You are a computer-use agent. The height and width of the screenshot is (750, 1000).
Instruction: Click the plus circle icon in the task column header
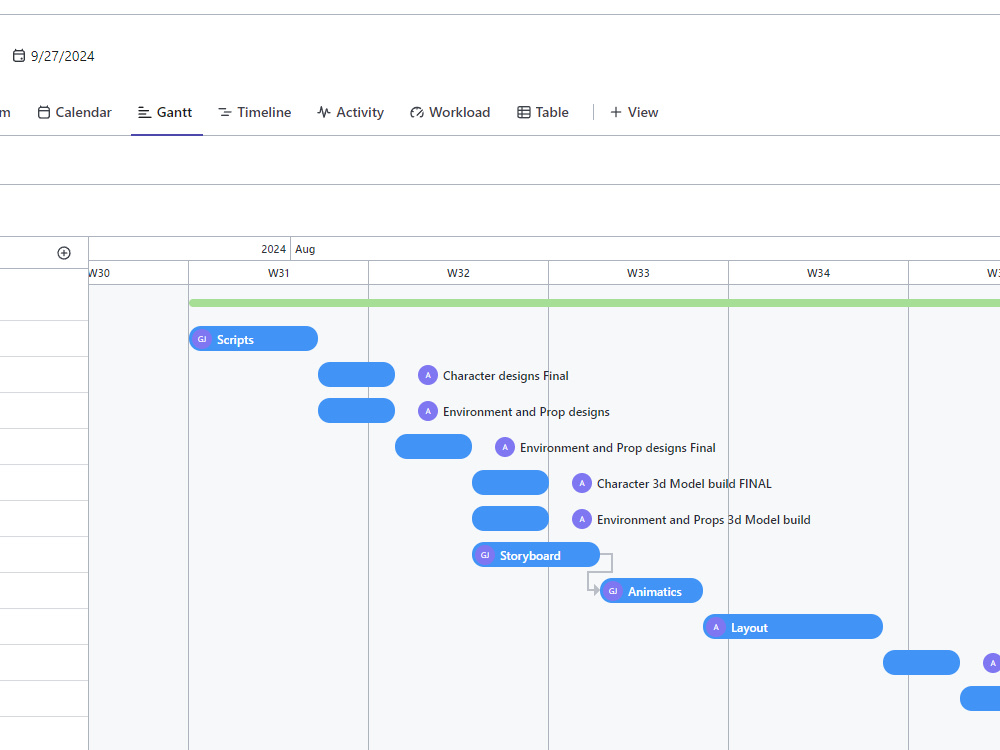64,253
